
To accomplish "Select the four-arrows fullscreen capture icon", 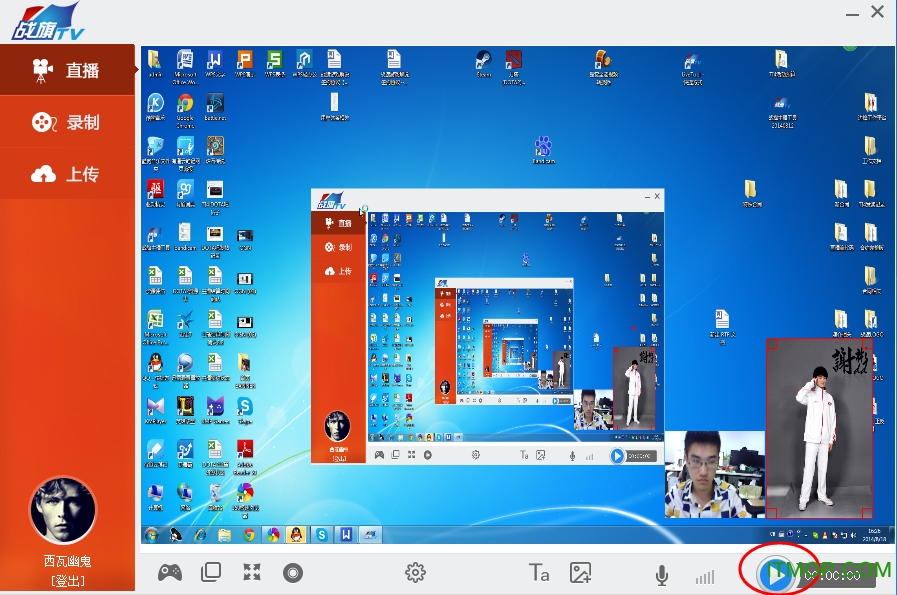I will point(252,572).
